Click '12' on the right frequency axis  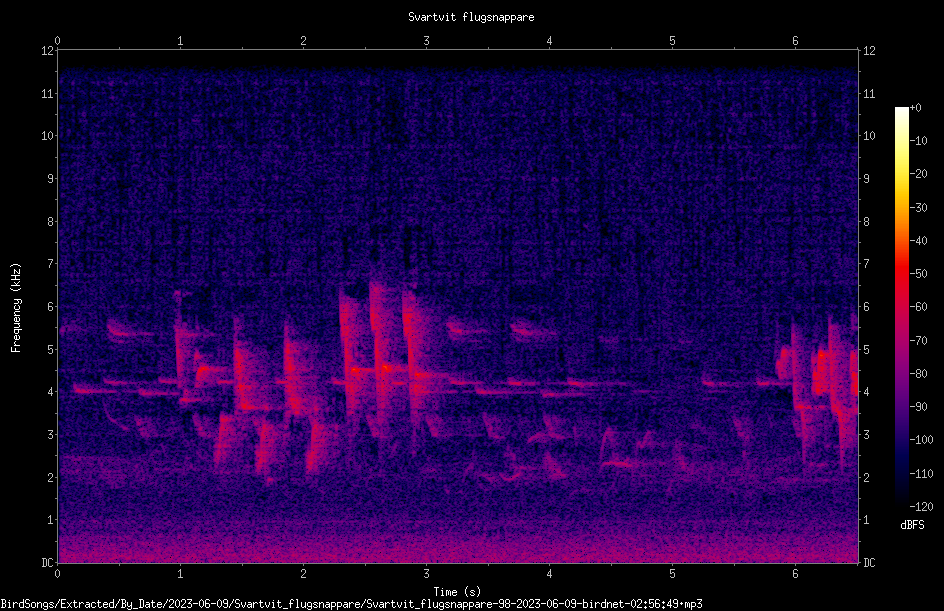(869, 51)
